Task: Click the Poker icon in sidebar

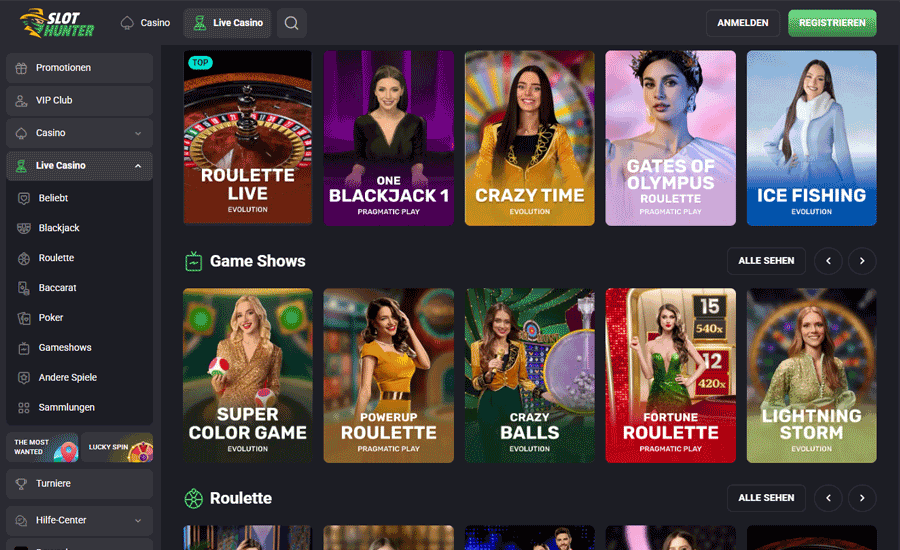Action: click(x=24, y=317)
